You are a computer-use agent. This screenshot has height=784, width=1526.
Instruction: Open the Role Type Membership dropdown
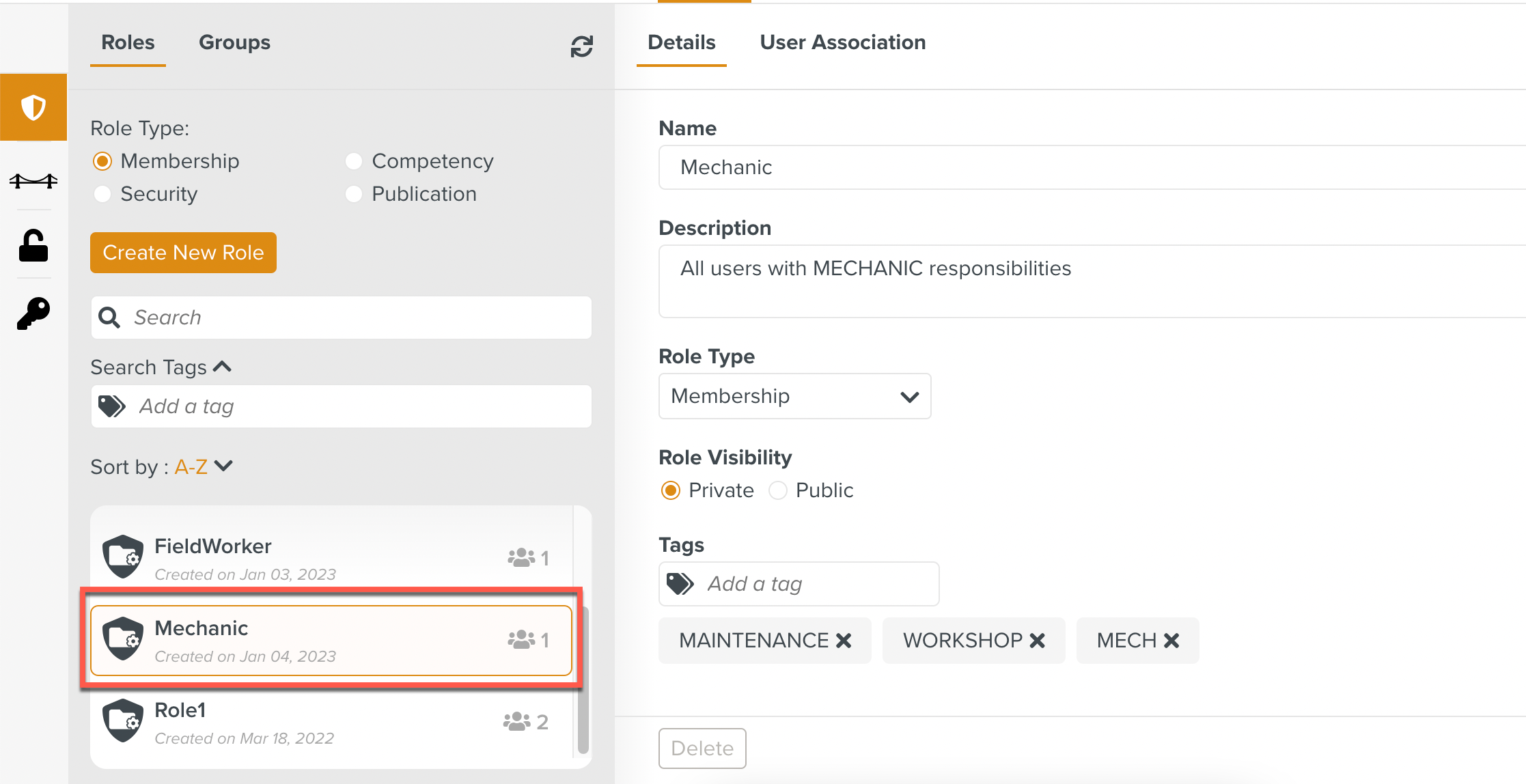click(x=794, y=396)
